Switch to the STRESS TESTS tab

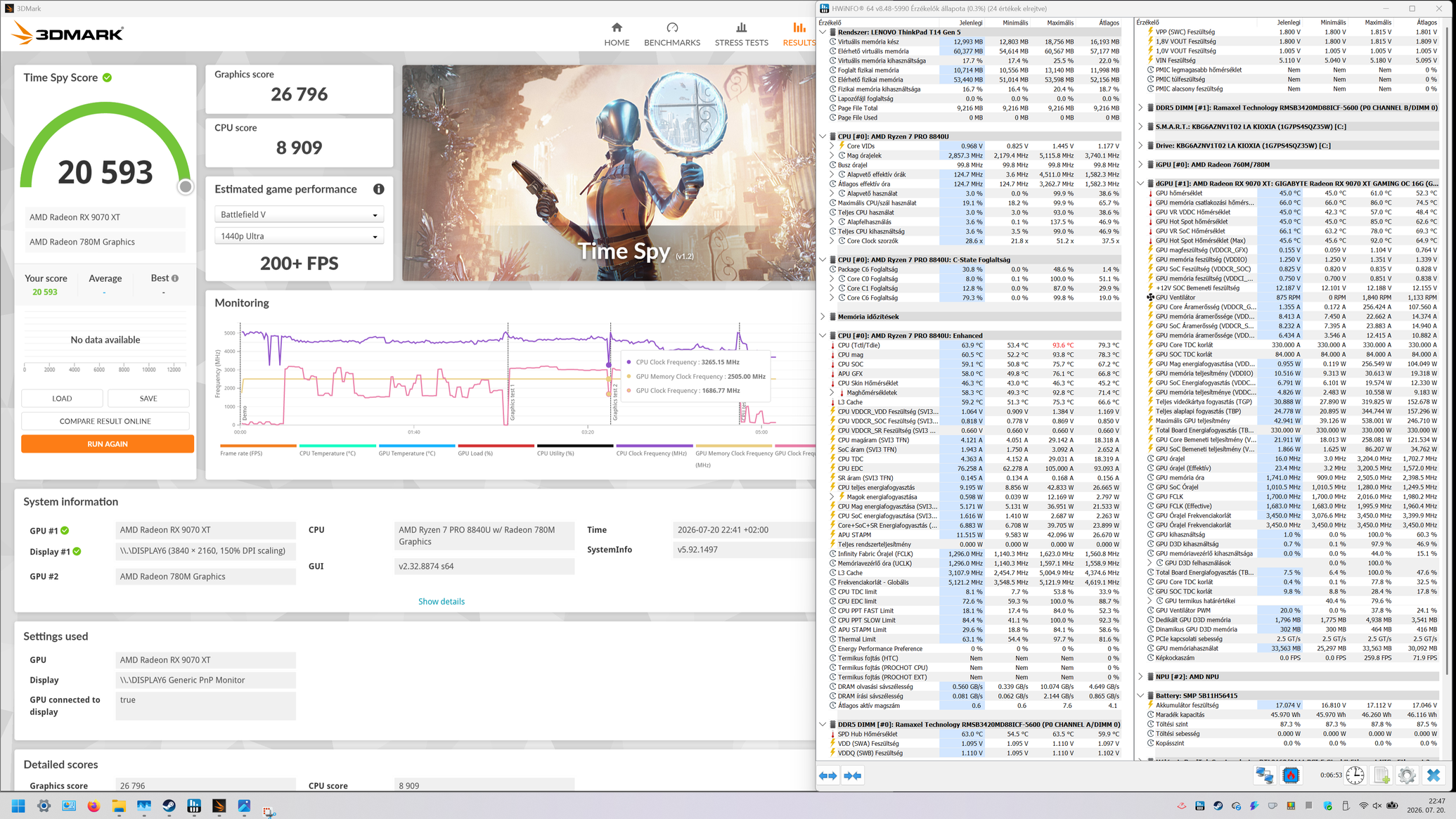[741, 43]
